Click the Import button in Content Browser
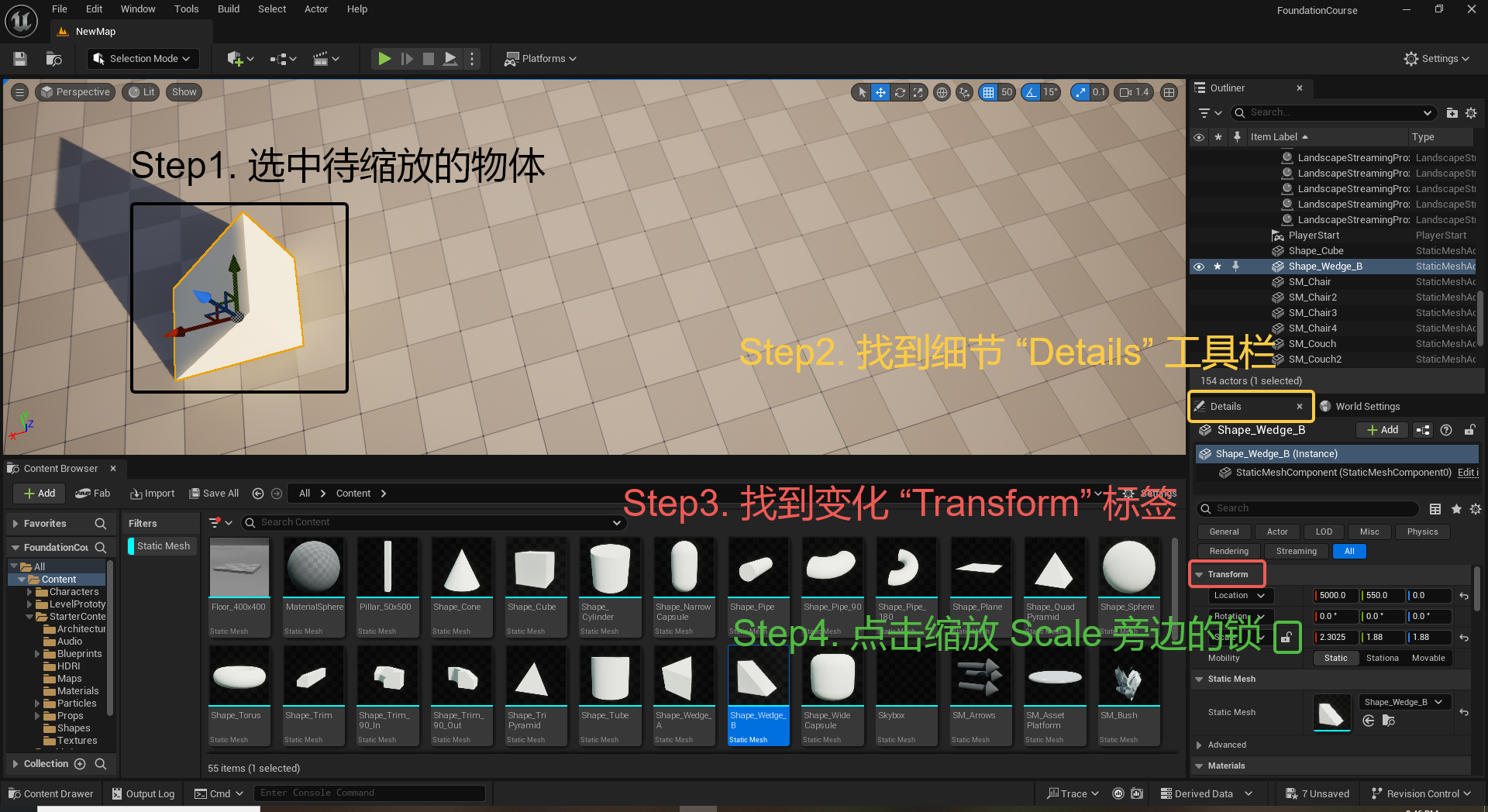 point(152,494)
